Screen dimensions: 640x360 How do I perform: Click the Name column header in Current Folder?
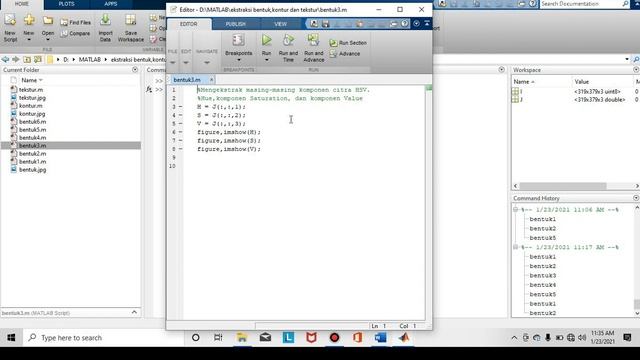(32, 80)
